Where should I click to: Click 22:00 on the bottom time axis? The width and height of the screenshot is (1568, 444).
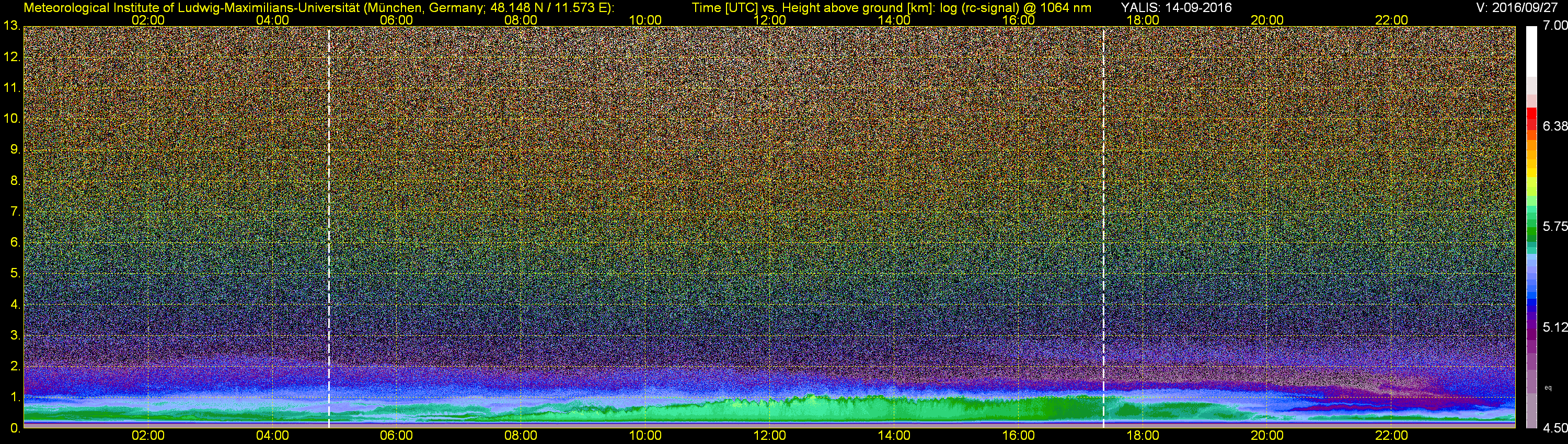[x=1391, y=436]
